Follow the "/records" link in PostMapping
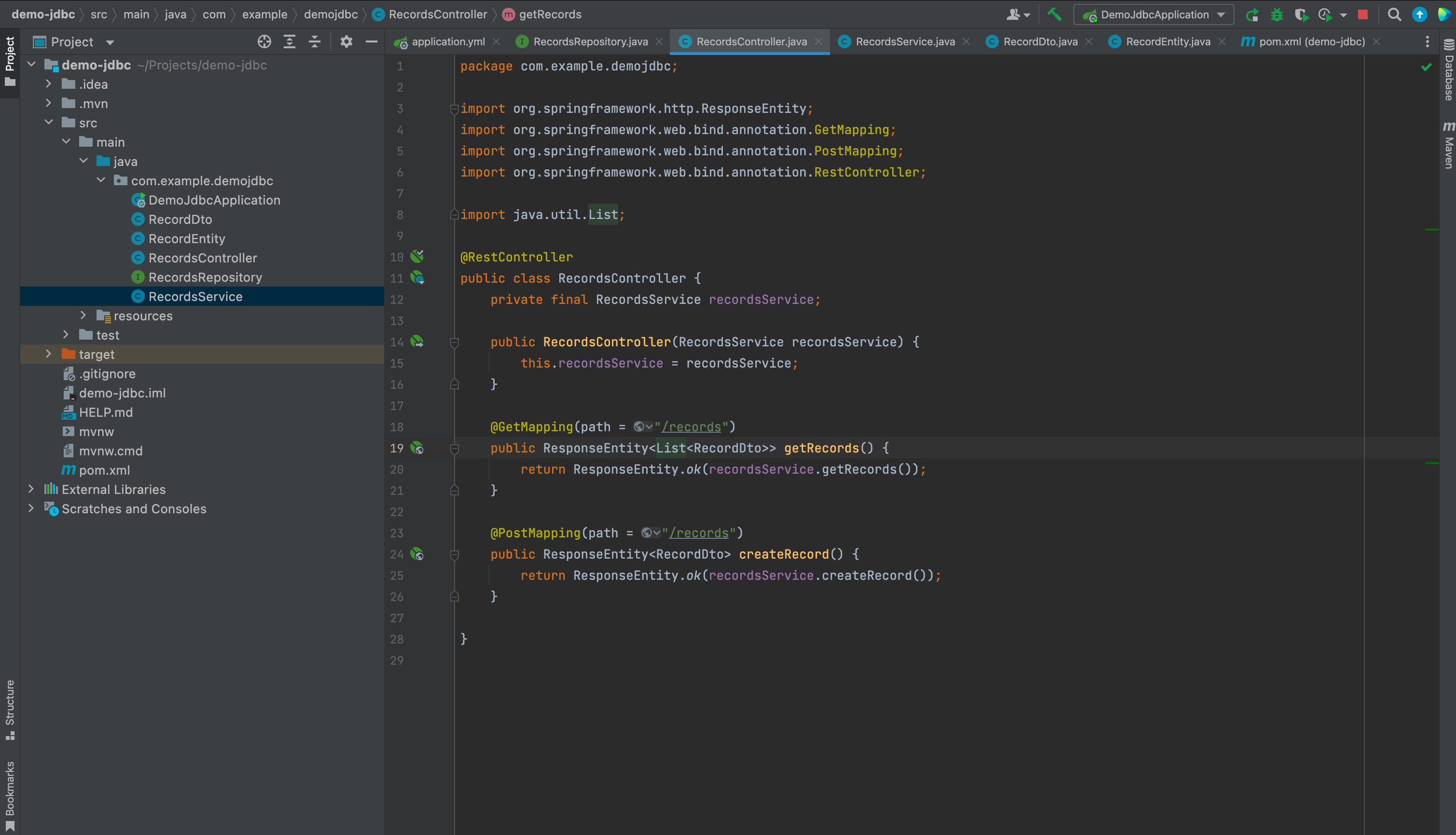1456x835 pixels. [699, 533]
